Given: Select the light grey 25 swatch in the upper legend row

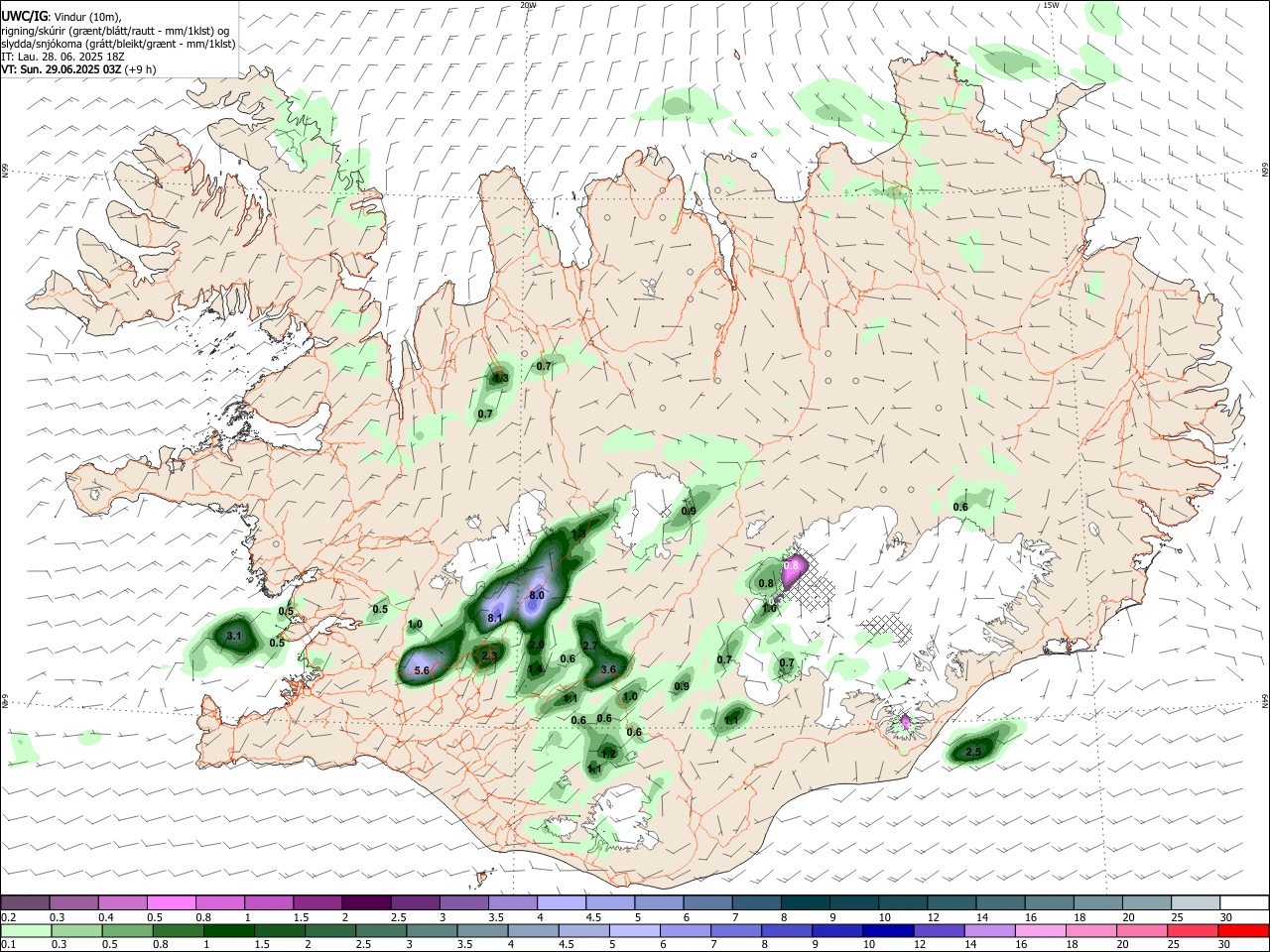Looking at the screenshot, I should point(1196,902).
